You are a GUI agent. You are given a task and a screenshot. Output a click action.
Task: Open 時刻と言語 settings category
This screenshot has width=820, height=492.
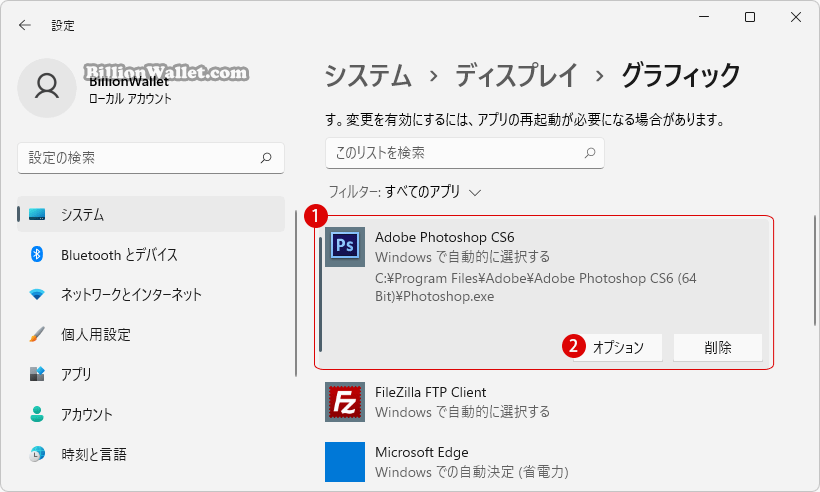151,454
